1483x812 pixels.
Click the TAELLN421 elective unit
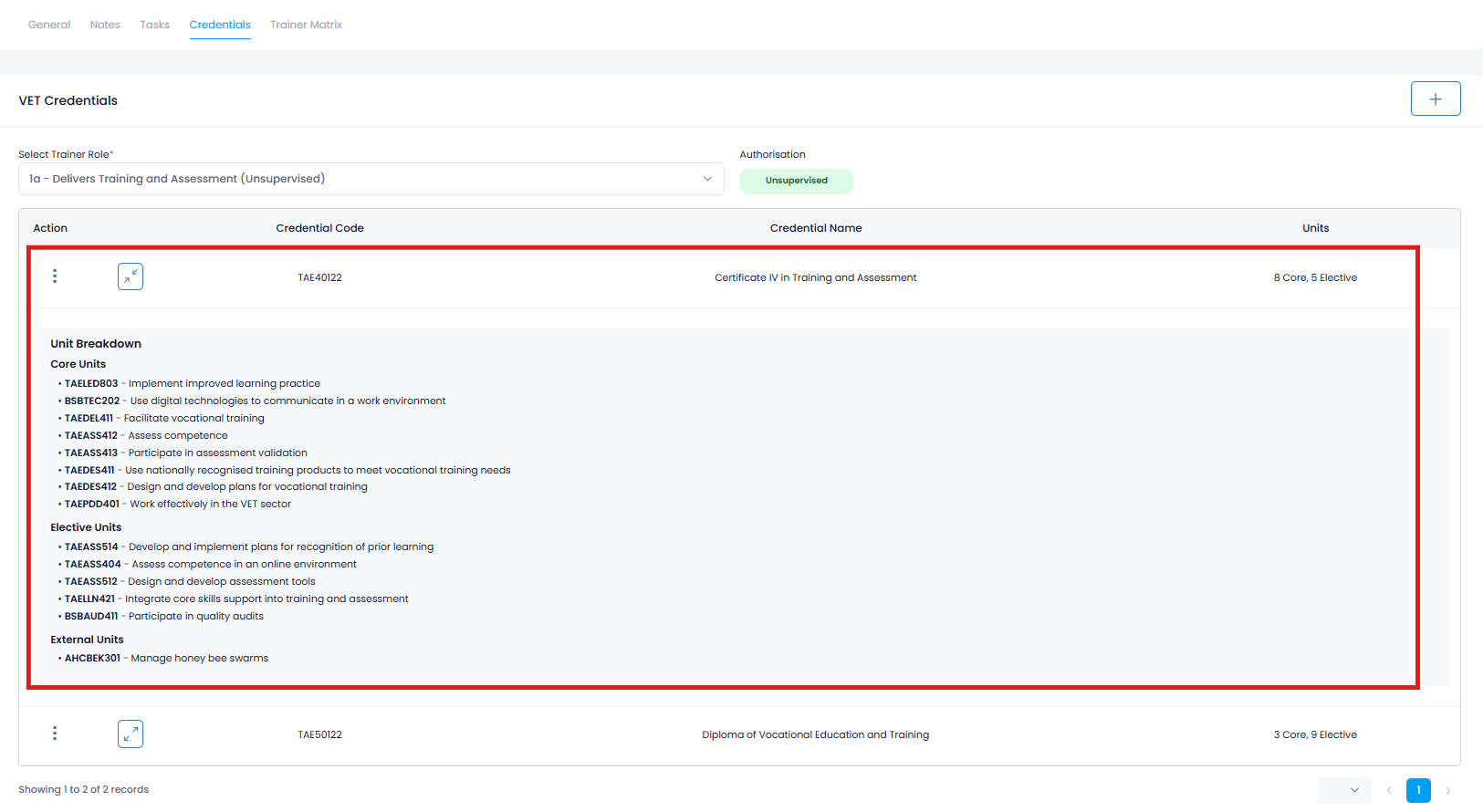pos(236,599)
